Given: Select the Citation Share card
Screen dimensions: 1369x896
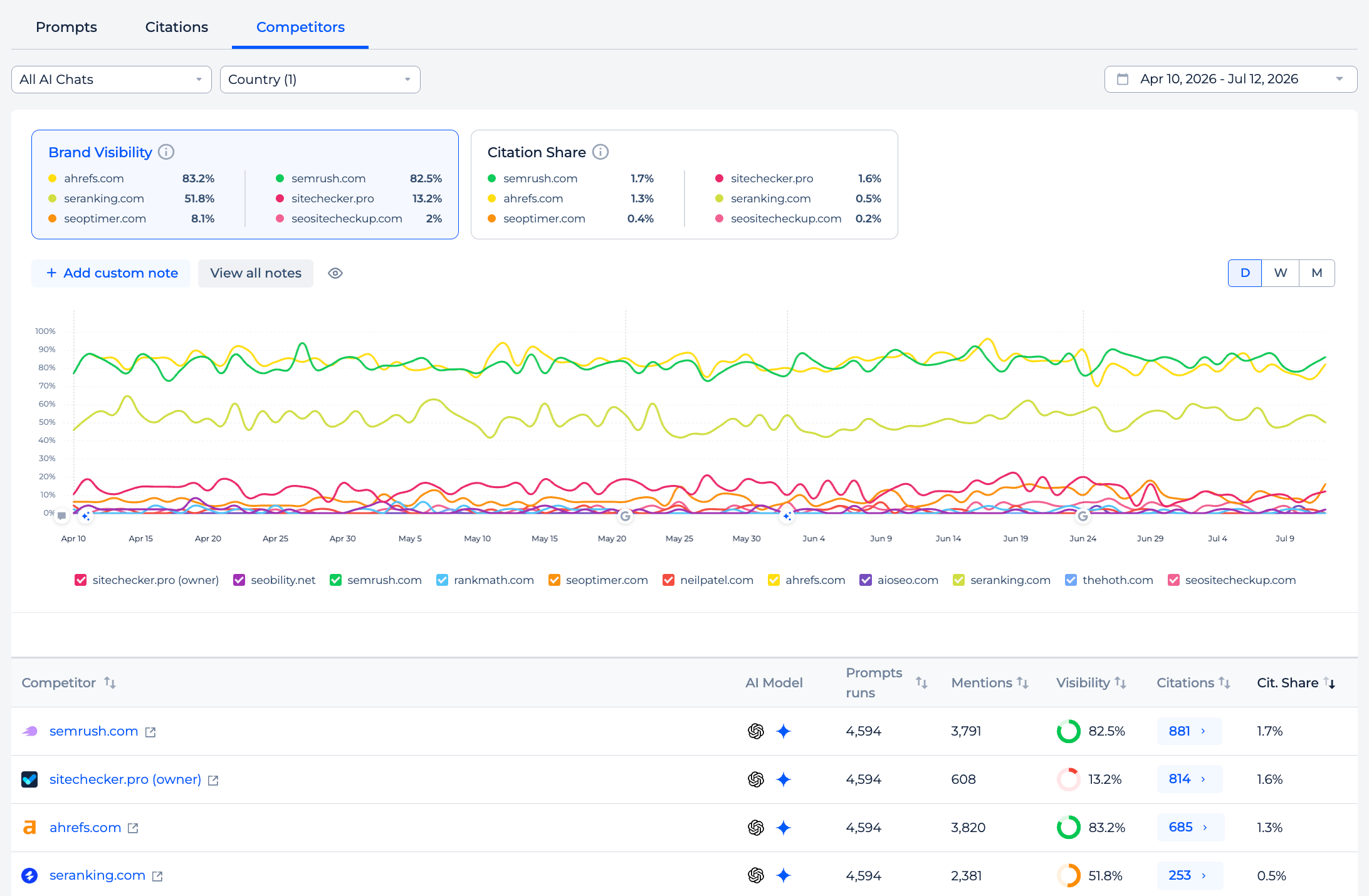Looking at the screenshot, I should (x=684, y=185).
